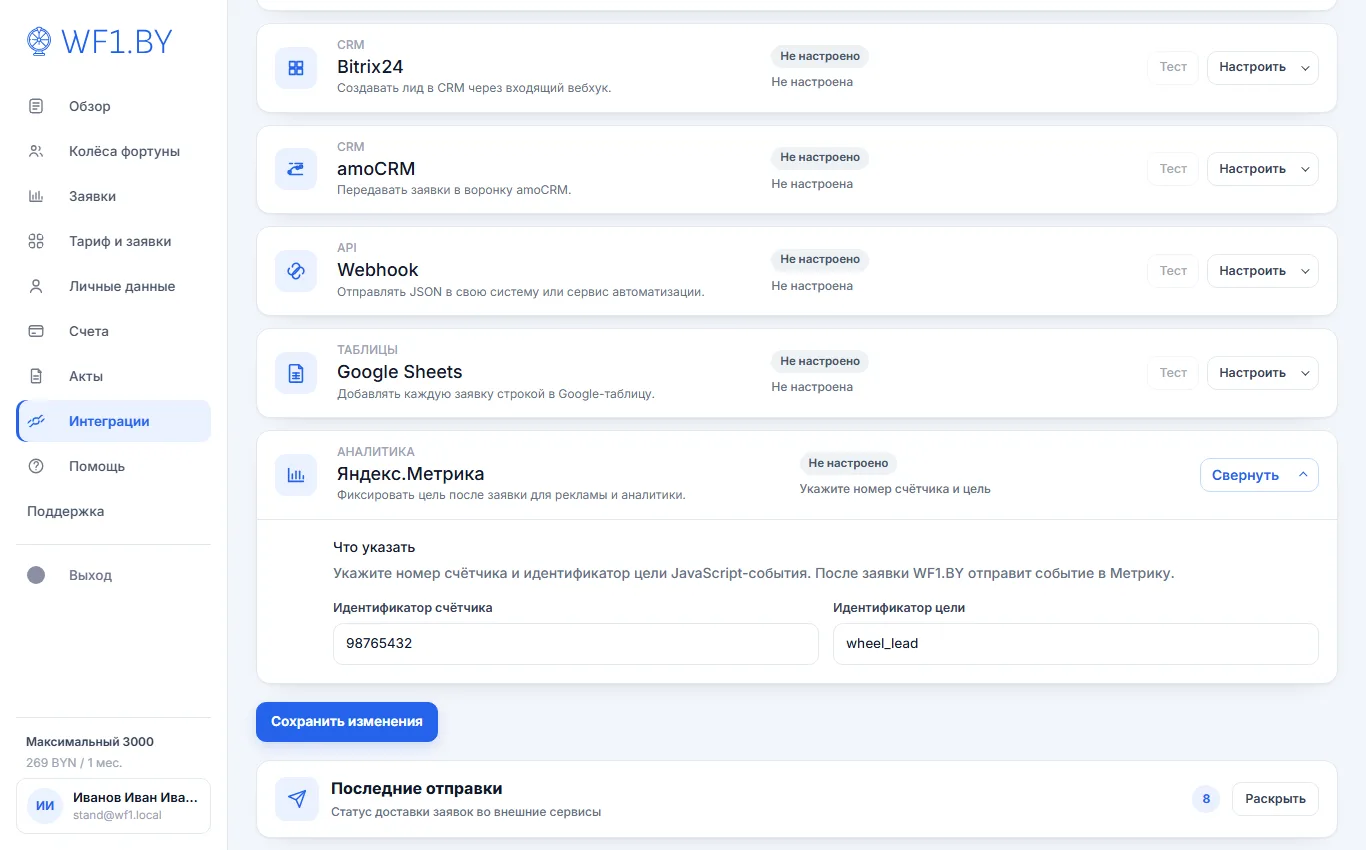The image size is (1366, 850).
Task: Click the Яндекс.Метрика title text
Action: pos(411,474)
